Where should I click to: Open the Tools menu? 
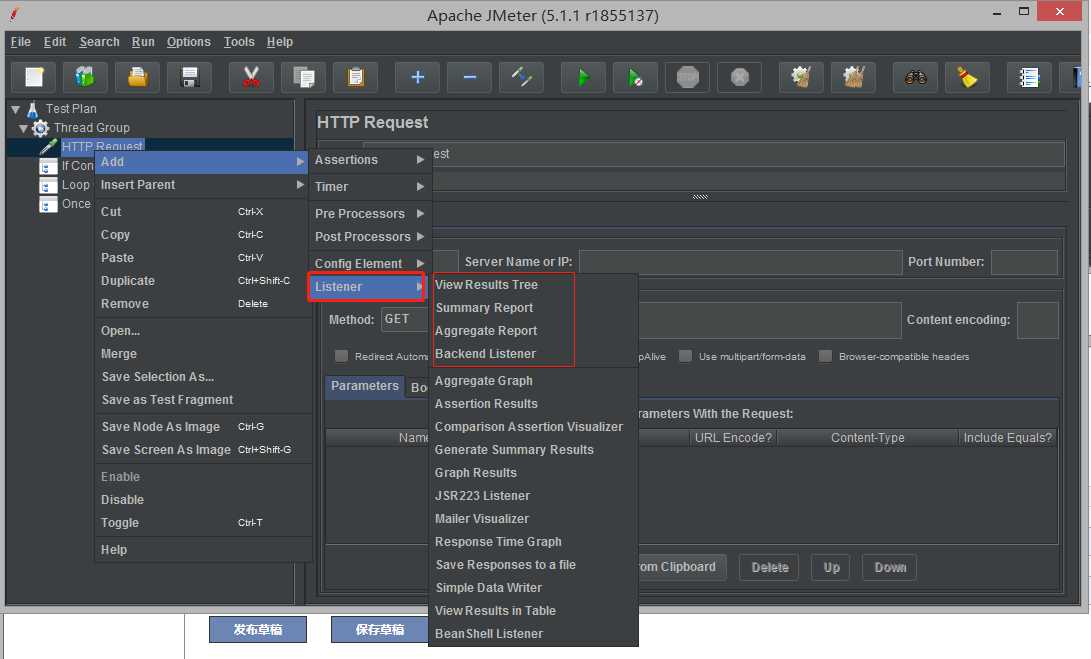click(239, 42)
